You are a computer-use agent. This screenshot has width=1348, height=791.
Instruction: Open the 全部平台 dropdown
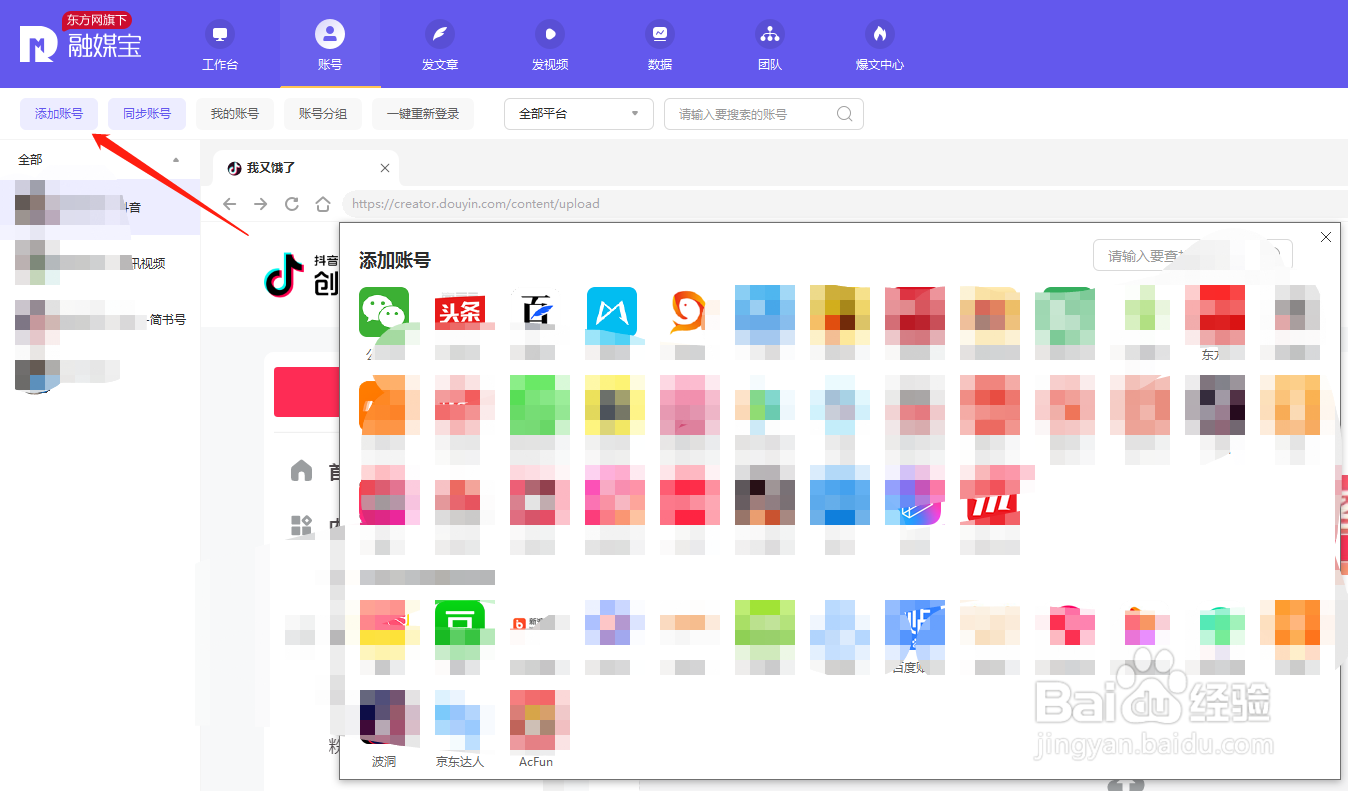coord(579,114)
